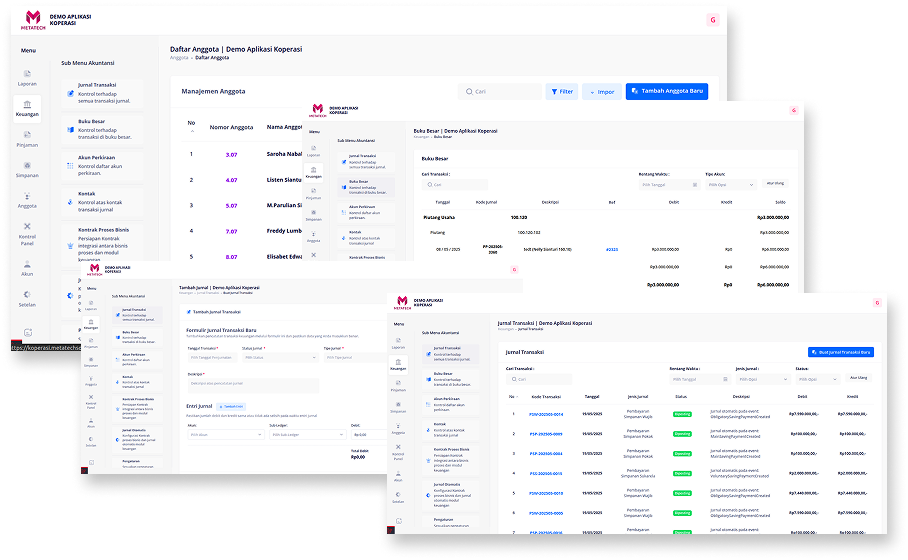This screenshot has width=908, height=560.
Task: Click the Pinjaman icon in the Daftar Anggota sidebar
Action: 28,137
